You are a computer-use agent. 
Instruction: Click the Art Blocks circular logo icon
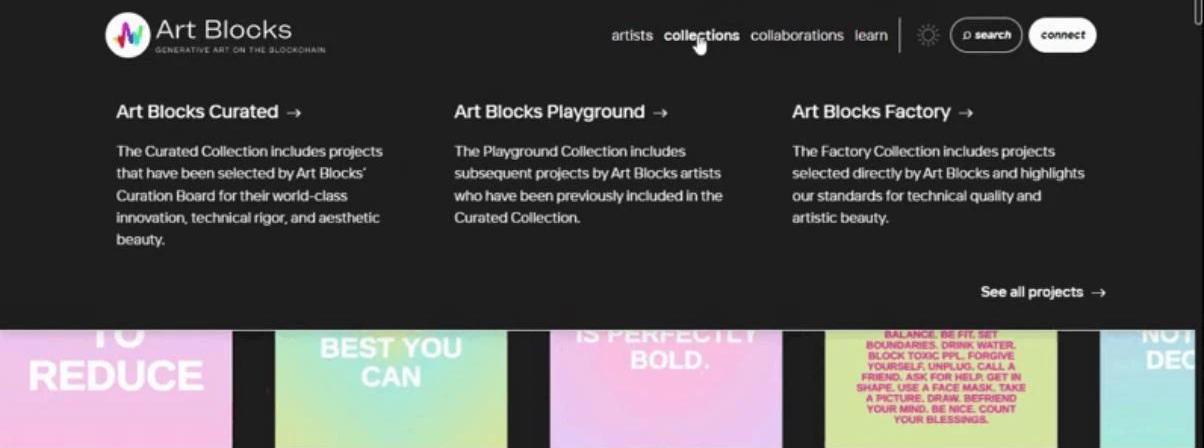click(127, 35)
